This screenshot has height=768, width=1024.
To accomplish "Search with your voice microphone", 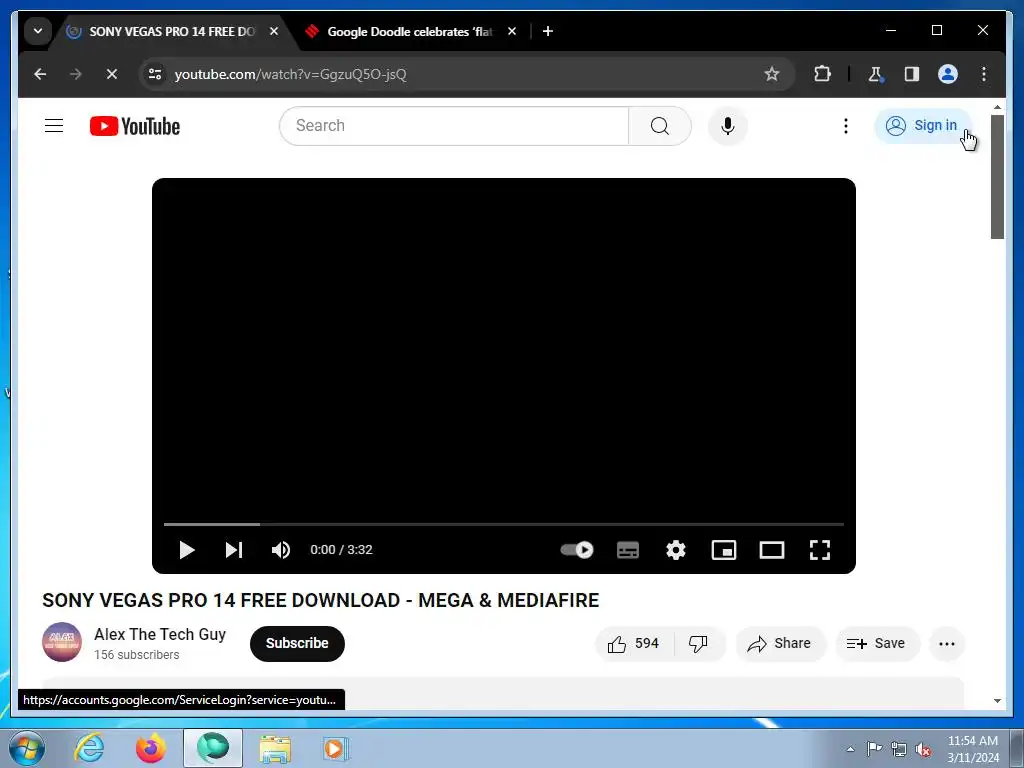I will coord(728,125).
